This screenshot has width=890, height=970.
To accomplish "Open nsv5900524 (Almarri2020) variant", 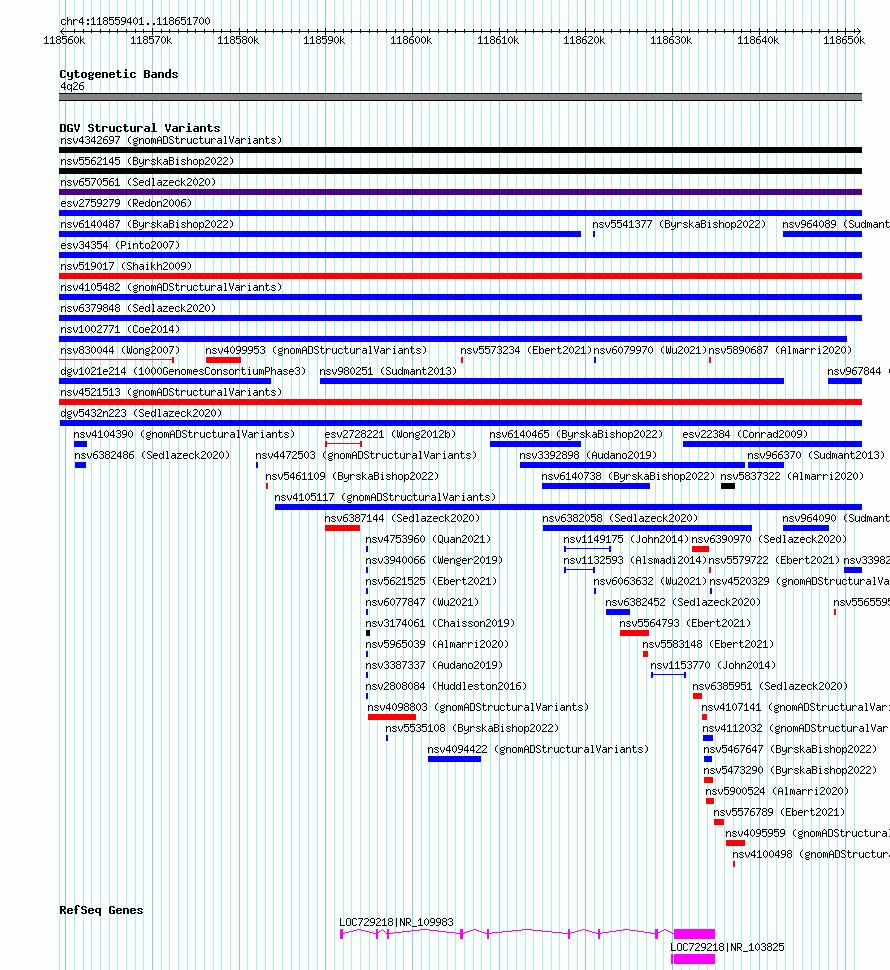I will 777,792.
